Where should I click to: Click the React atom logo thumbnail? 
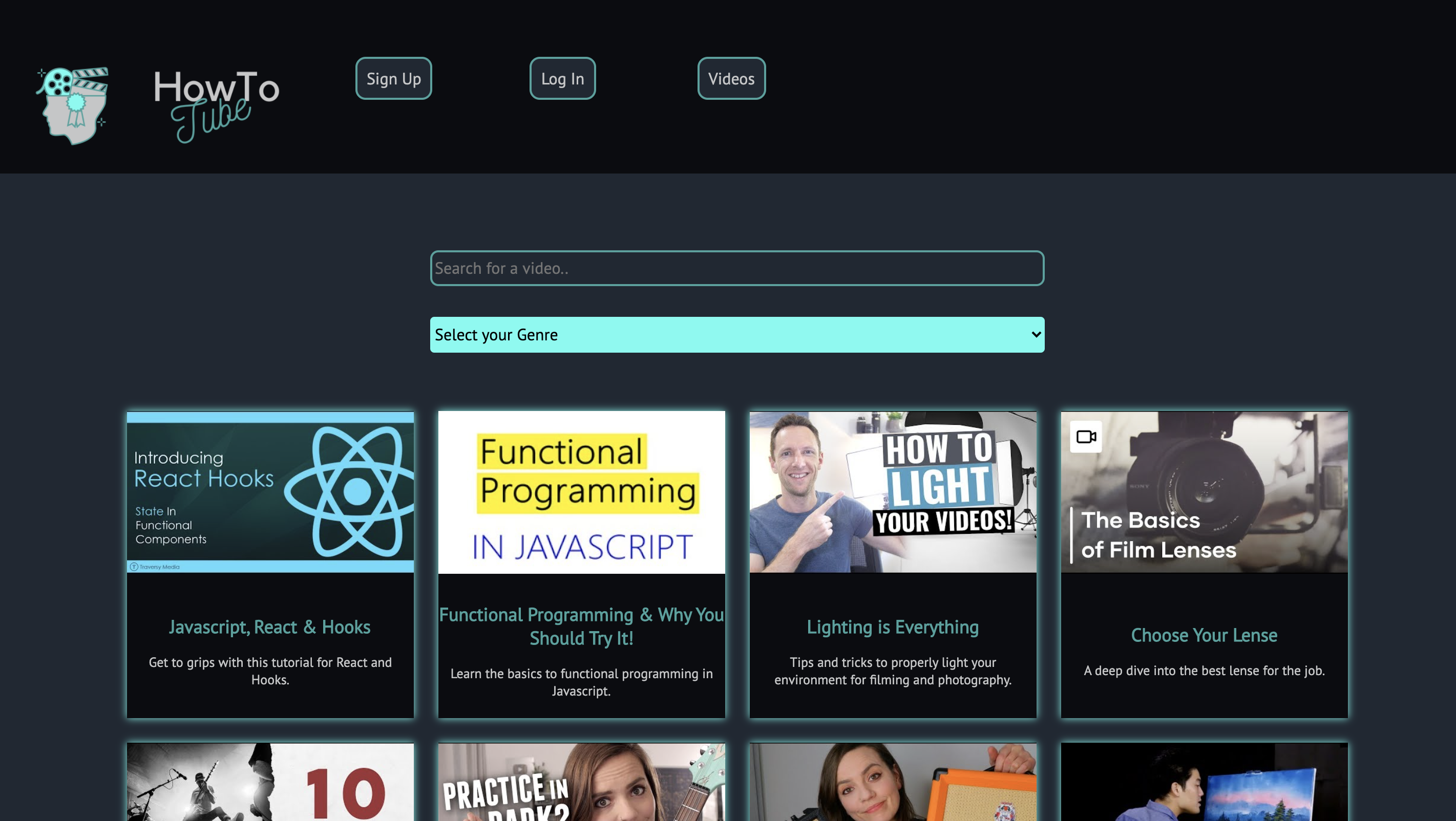355,490
